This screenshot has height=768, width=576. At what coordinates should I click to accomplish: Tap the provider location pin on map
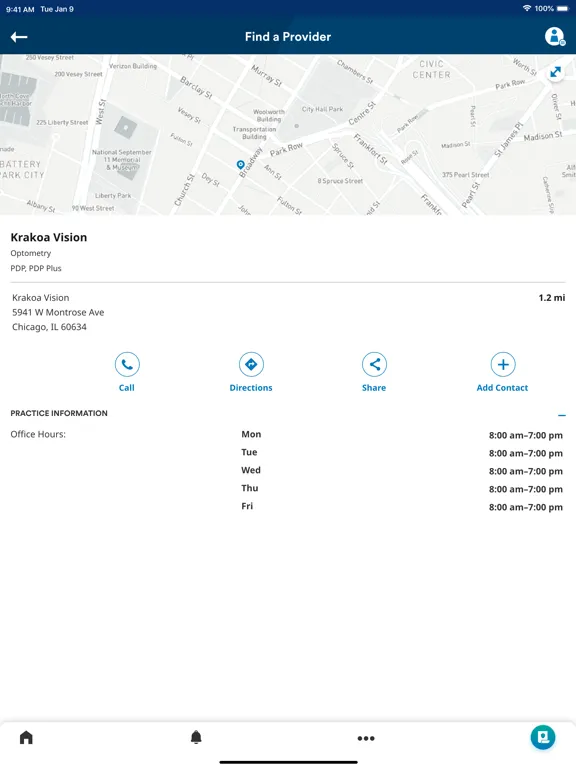[240, 165]
